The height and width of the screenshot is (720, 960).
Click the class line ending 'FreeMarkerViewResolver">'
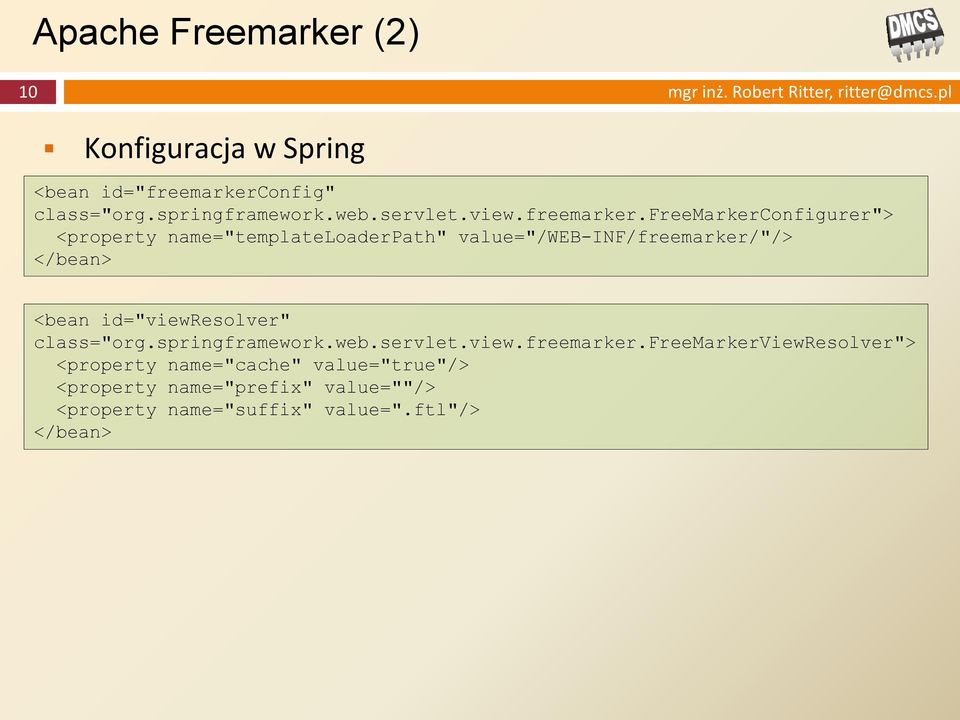tap(474, 343)
